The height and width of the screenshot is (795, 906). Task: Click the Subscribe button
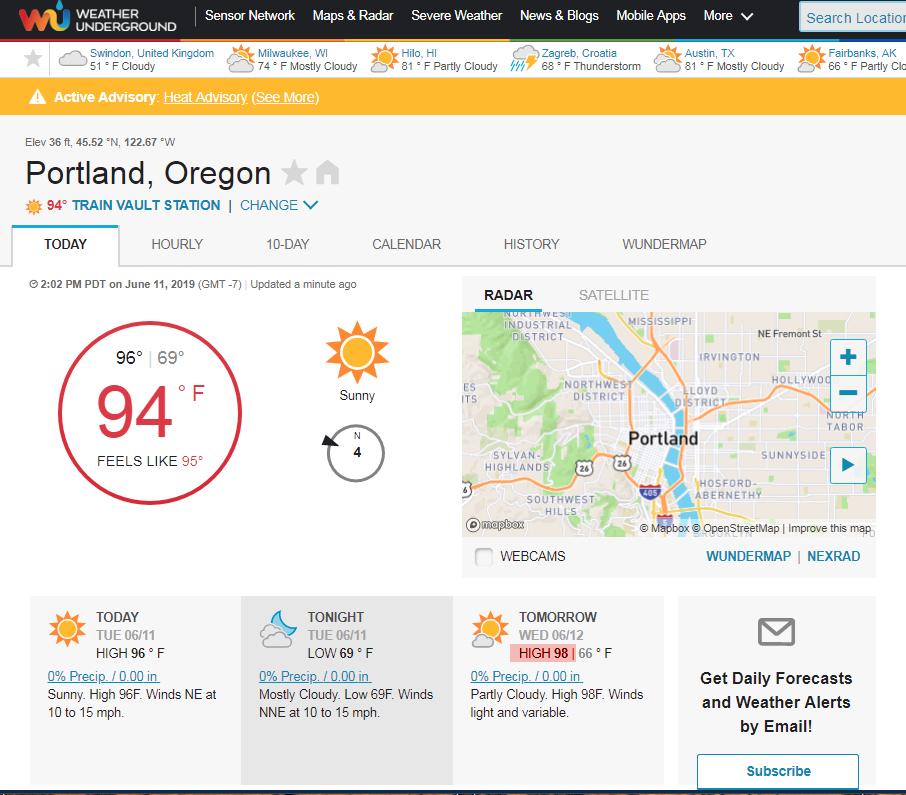(x=778, y=771)
